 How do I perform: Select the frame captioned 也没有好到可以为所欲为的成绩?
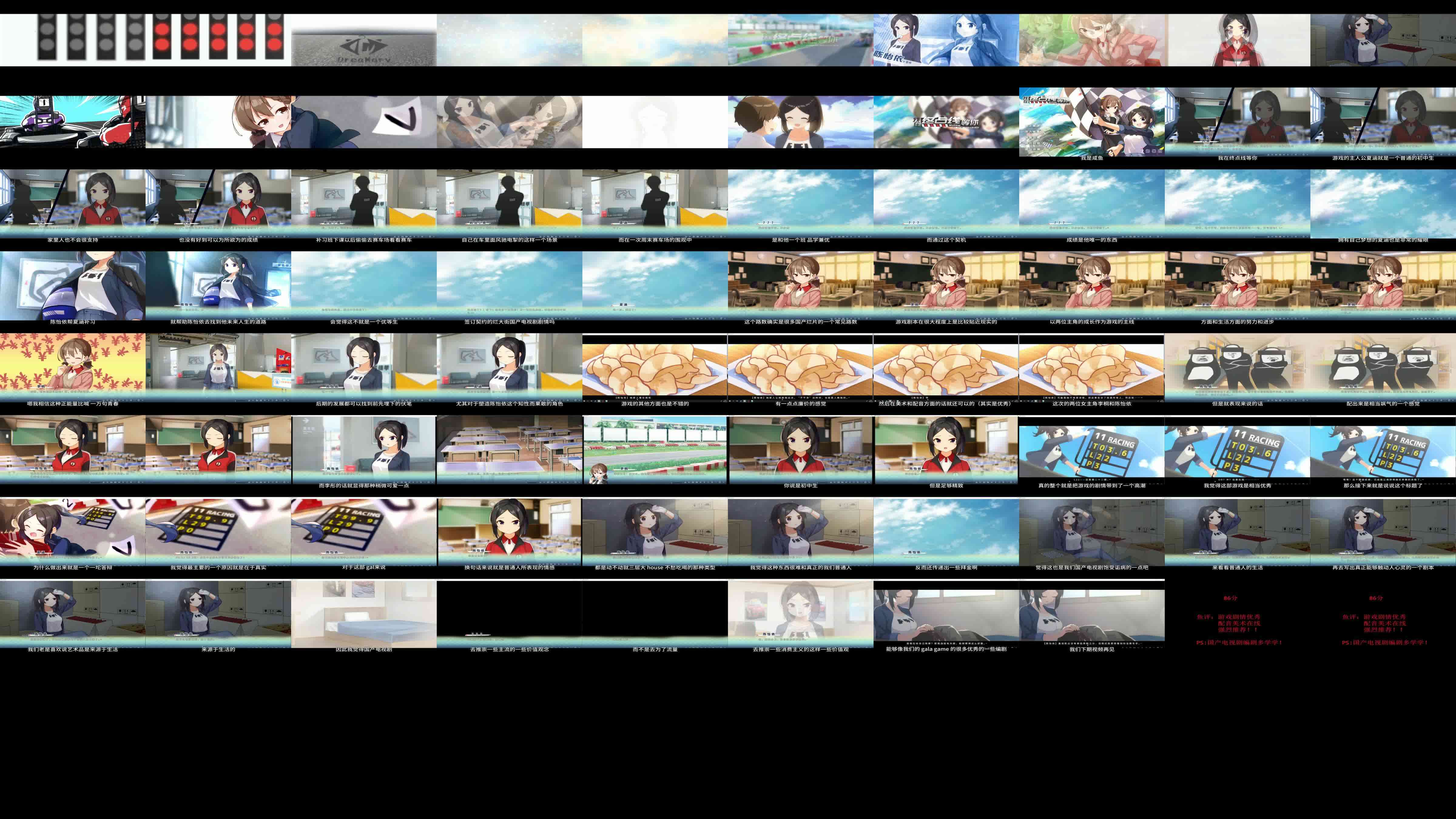pyautogui.click(x=218, y=204)
